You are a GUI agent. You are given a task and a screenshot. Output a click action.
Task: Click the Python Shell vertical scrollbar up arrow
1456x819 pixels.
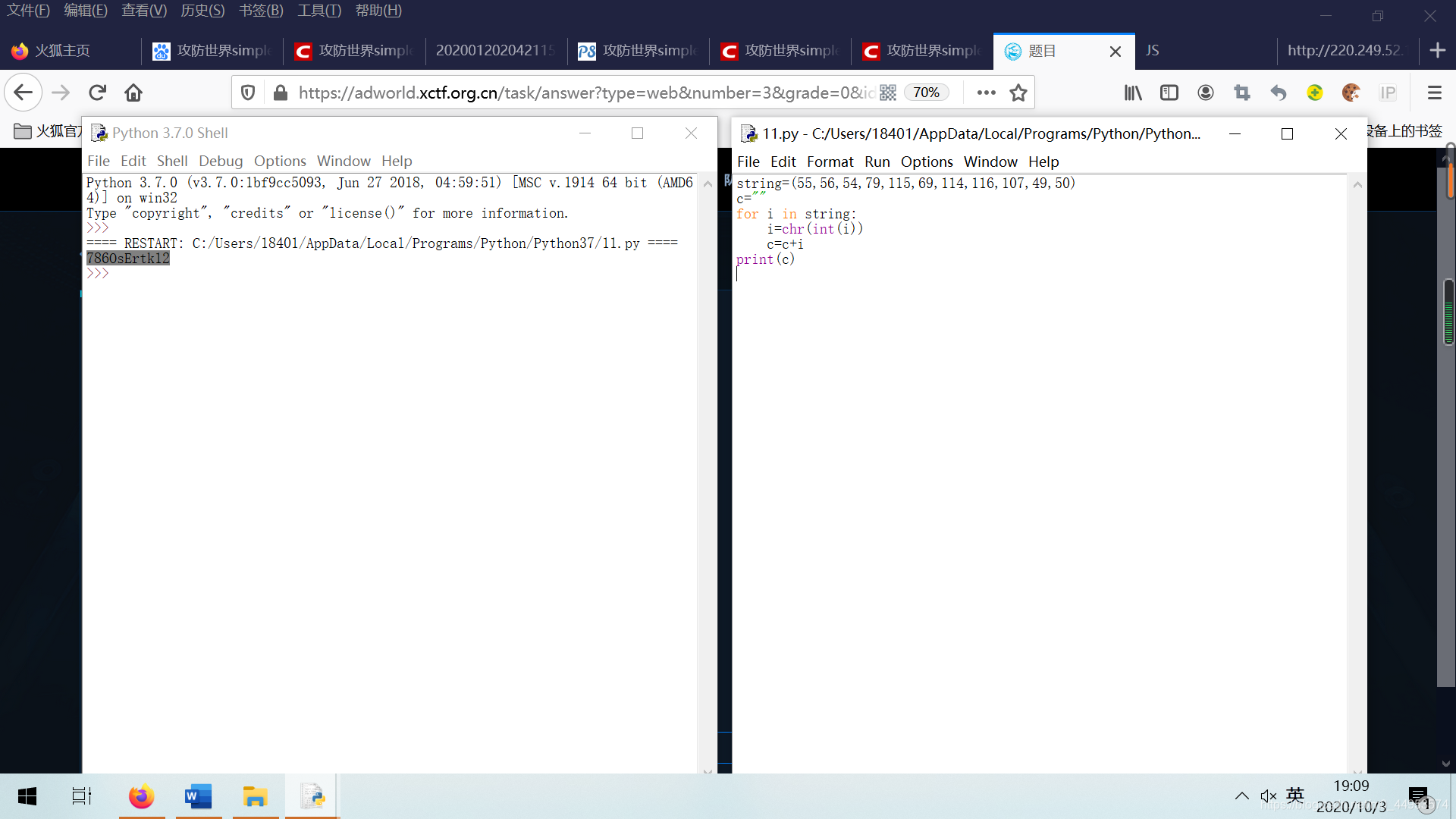click(x=708, y=184)
